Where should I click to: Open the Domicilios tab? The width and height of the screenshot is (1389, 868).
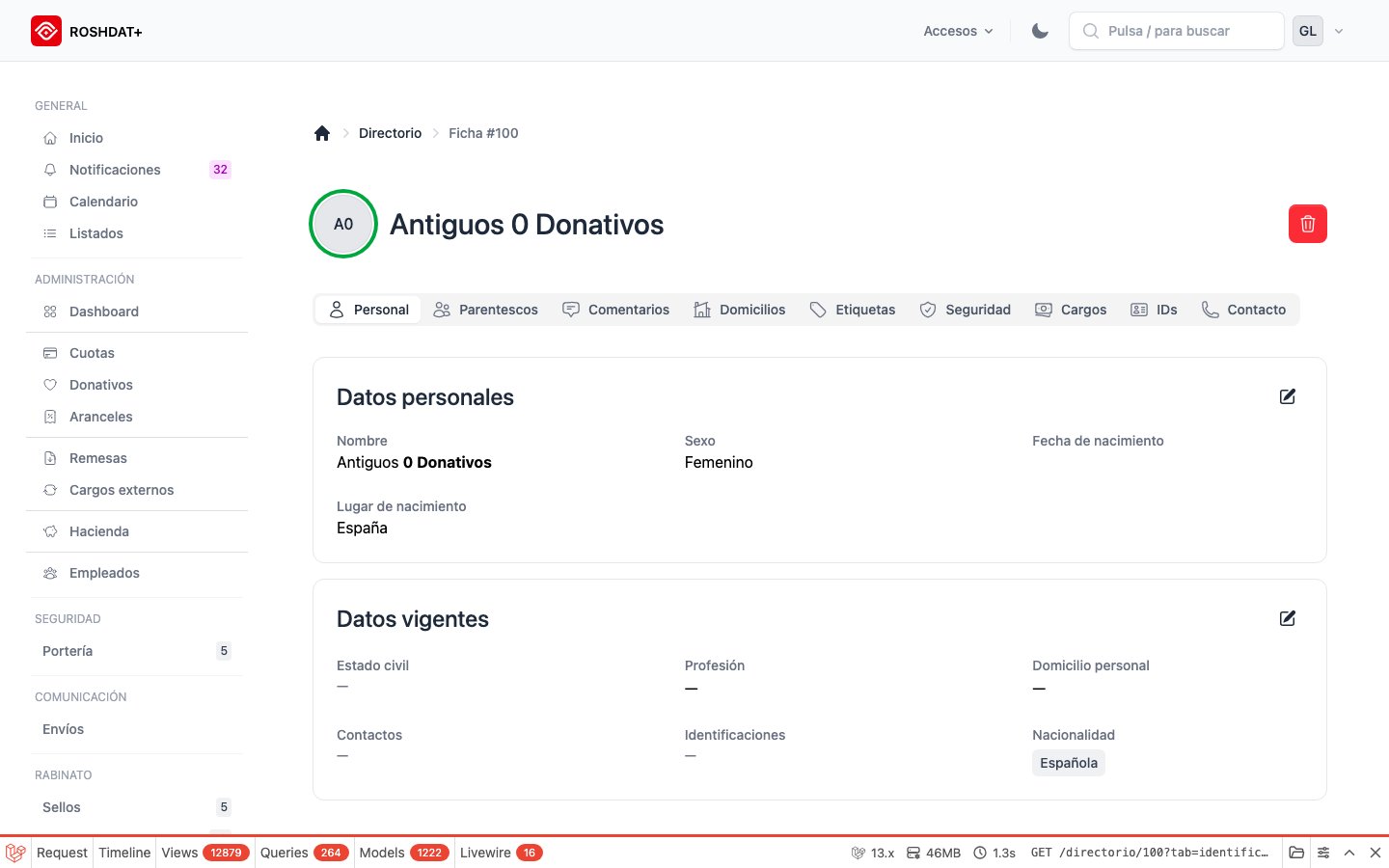[x=740, y=310]
